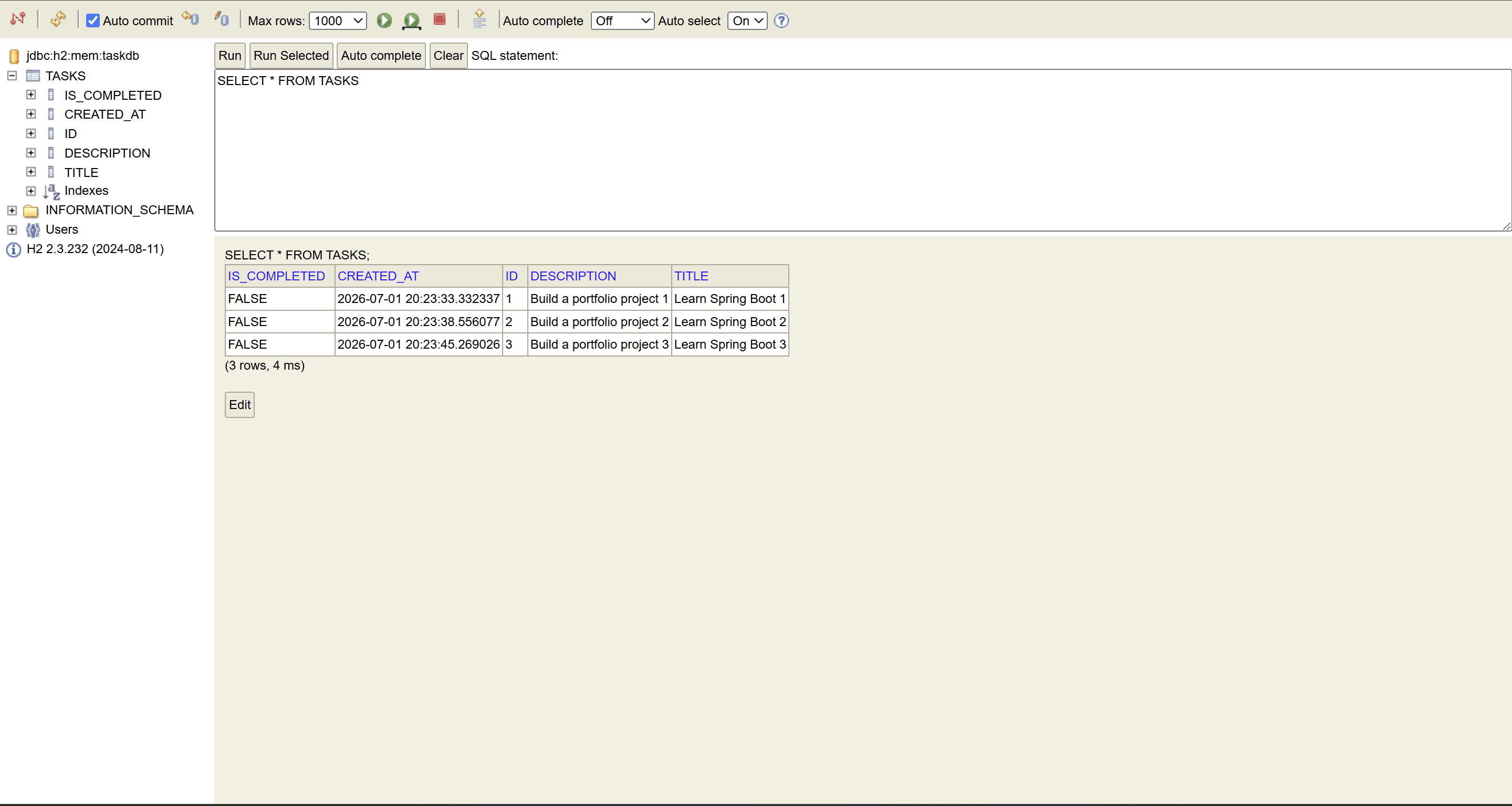Click the INFORMATION_SCHEMA folder icon

tap(31, 211)
